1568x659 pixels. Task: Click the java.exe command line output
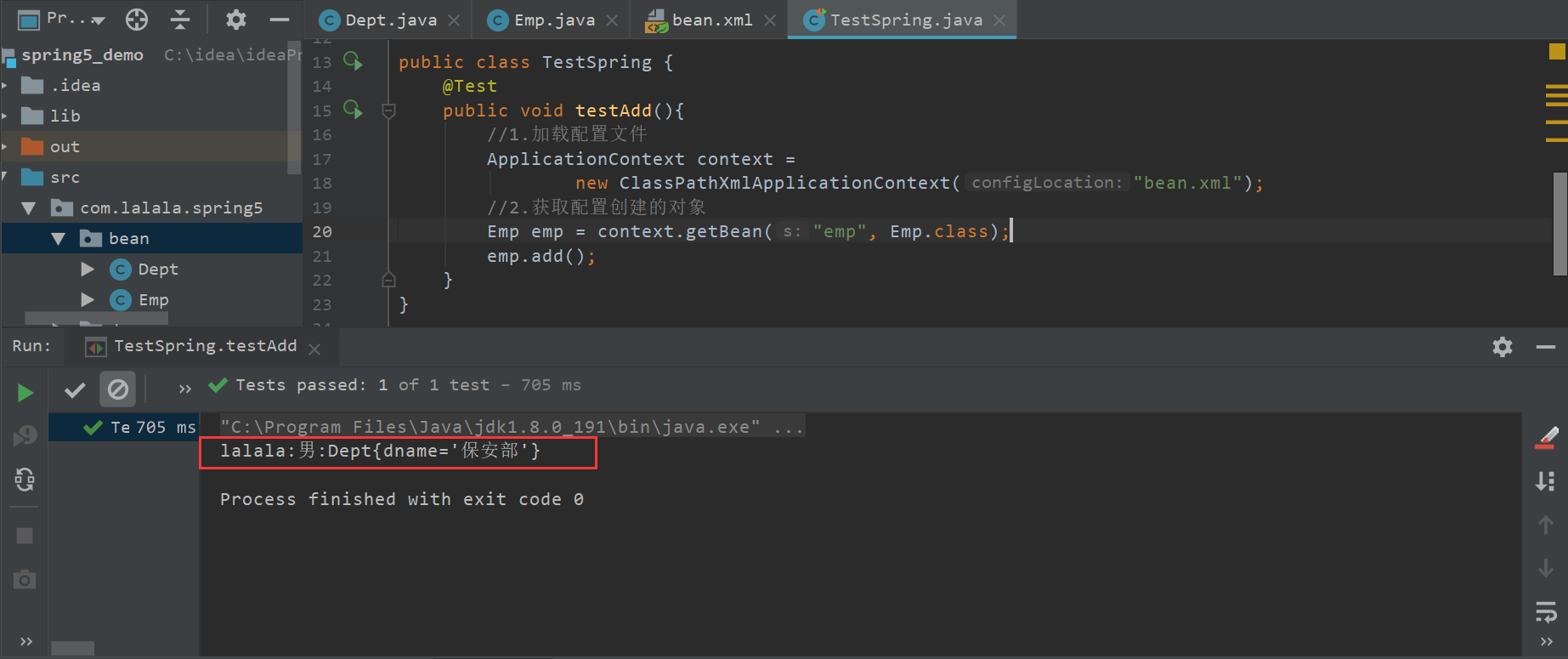(x=512, y=427)
